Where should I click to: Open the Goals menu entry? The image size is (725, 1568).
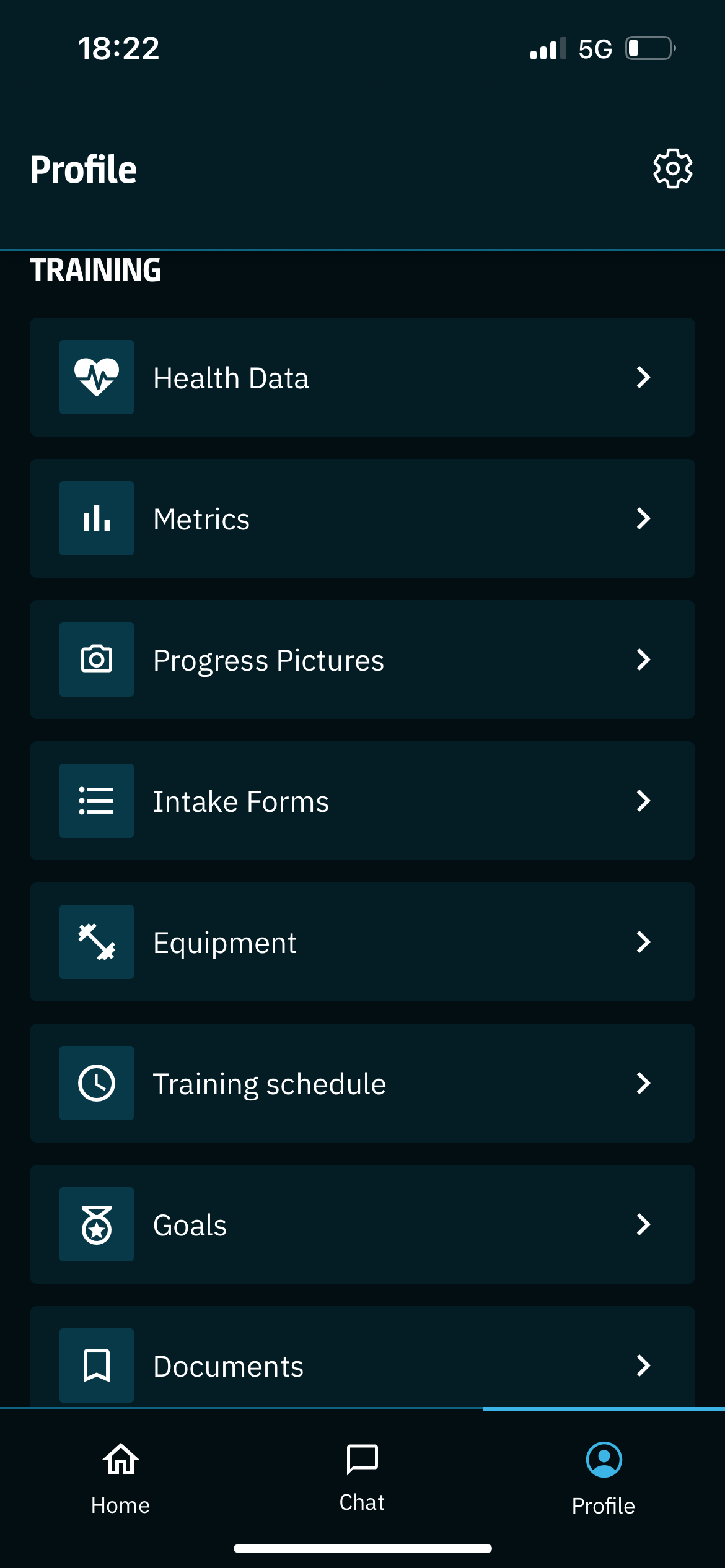[x=190, y=1225]
